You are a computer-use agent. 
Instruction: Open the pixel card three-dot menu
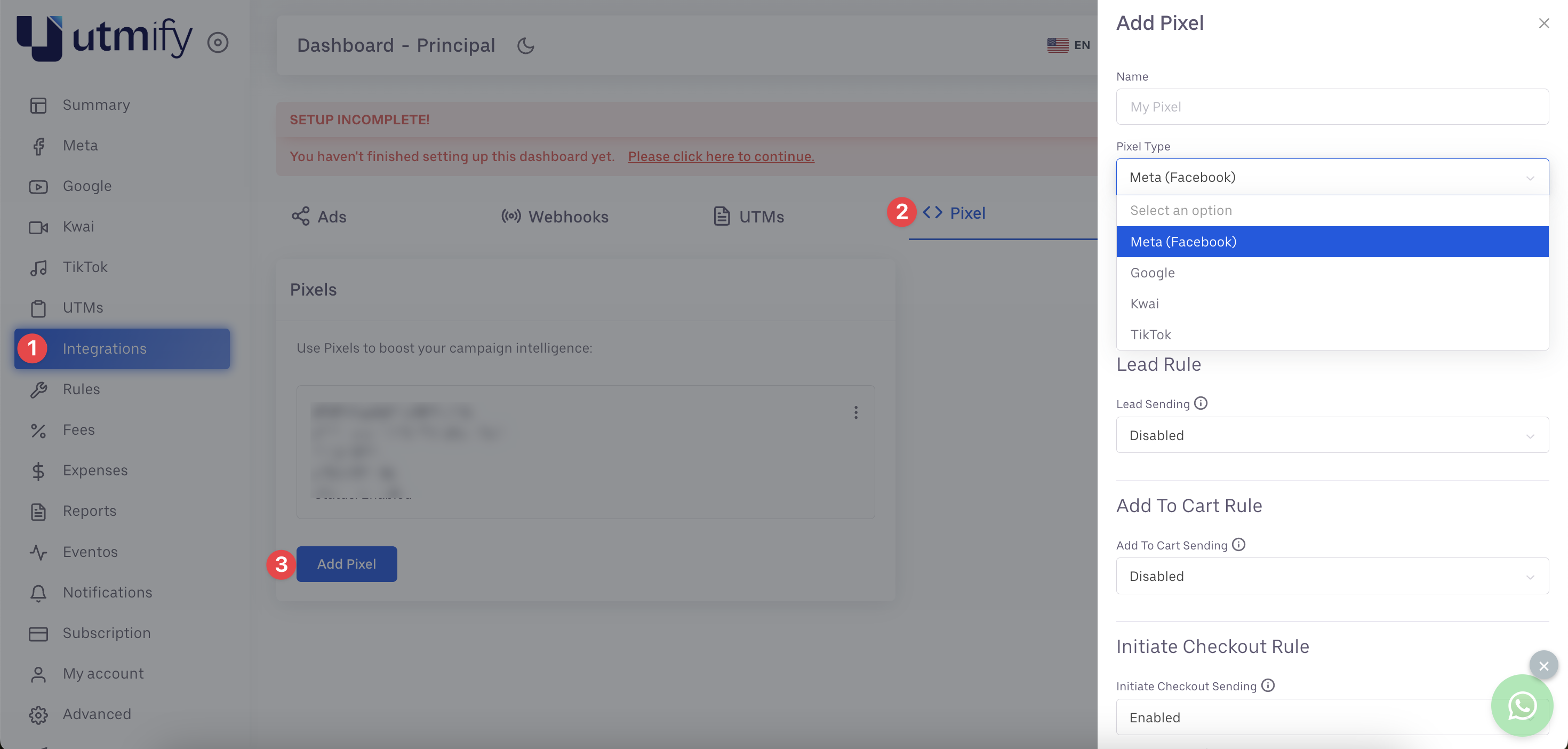click(x=856, y=412)
